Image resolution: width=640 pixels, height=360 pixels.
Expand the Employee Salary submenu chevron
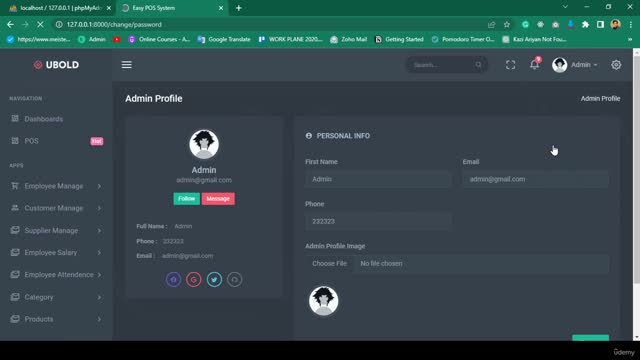pos(99,253)
